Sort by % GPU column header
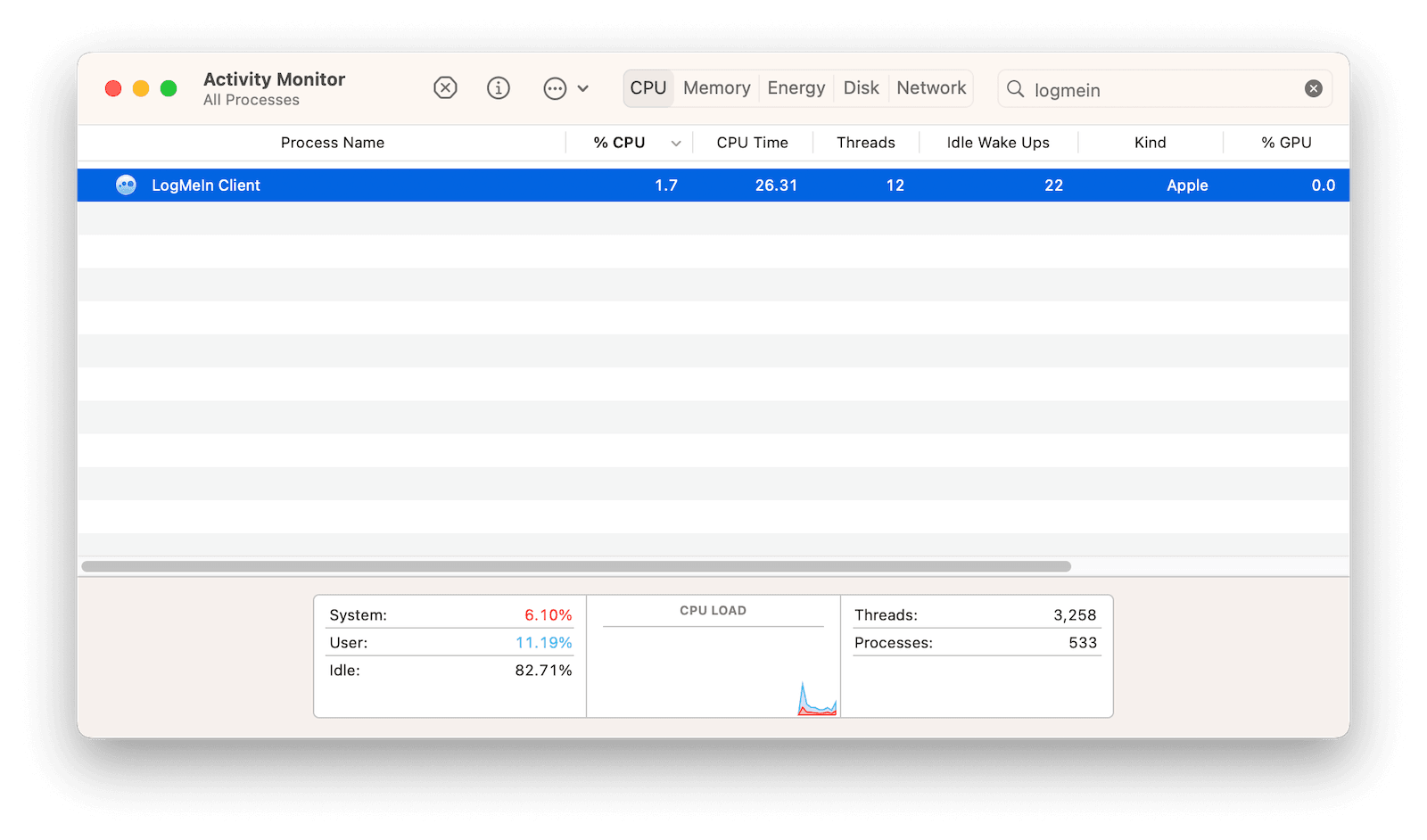Image resolution: width=1427 pixels, height=840 pixels. point(1286,143)
